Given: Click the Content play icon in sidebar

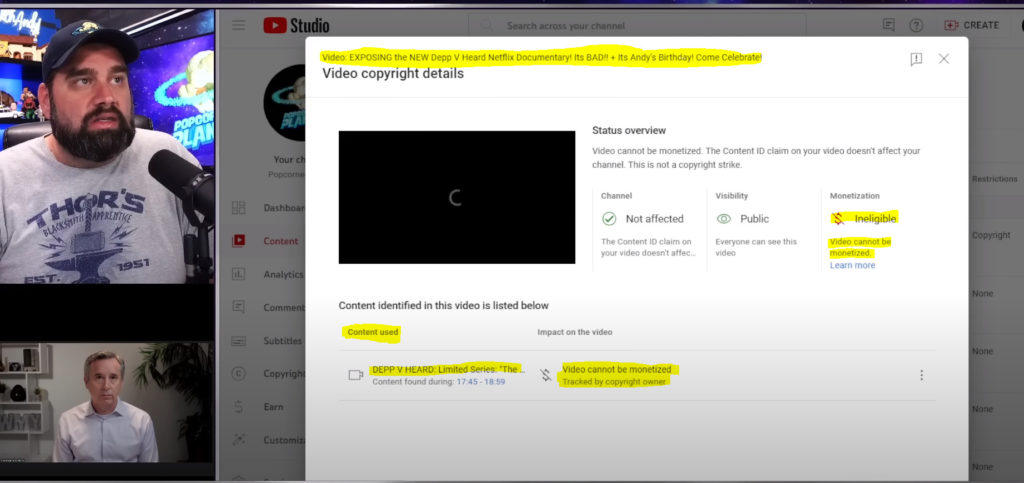Looking at the screenshot, I should [238, 241].
